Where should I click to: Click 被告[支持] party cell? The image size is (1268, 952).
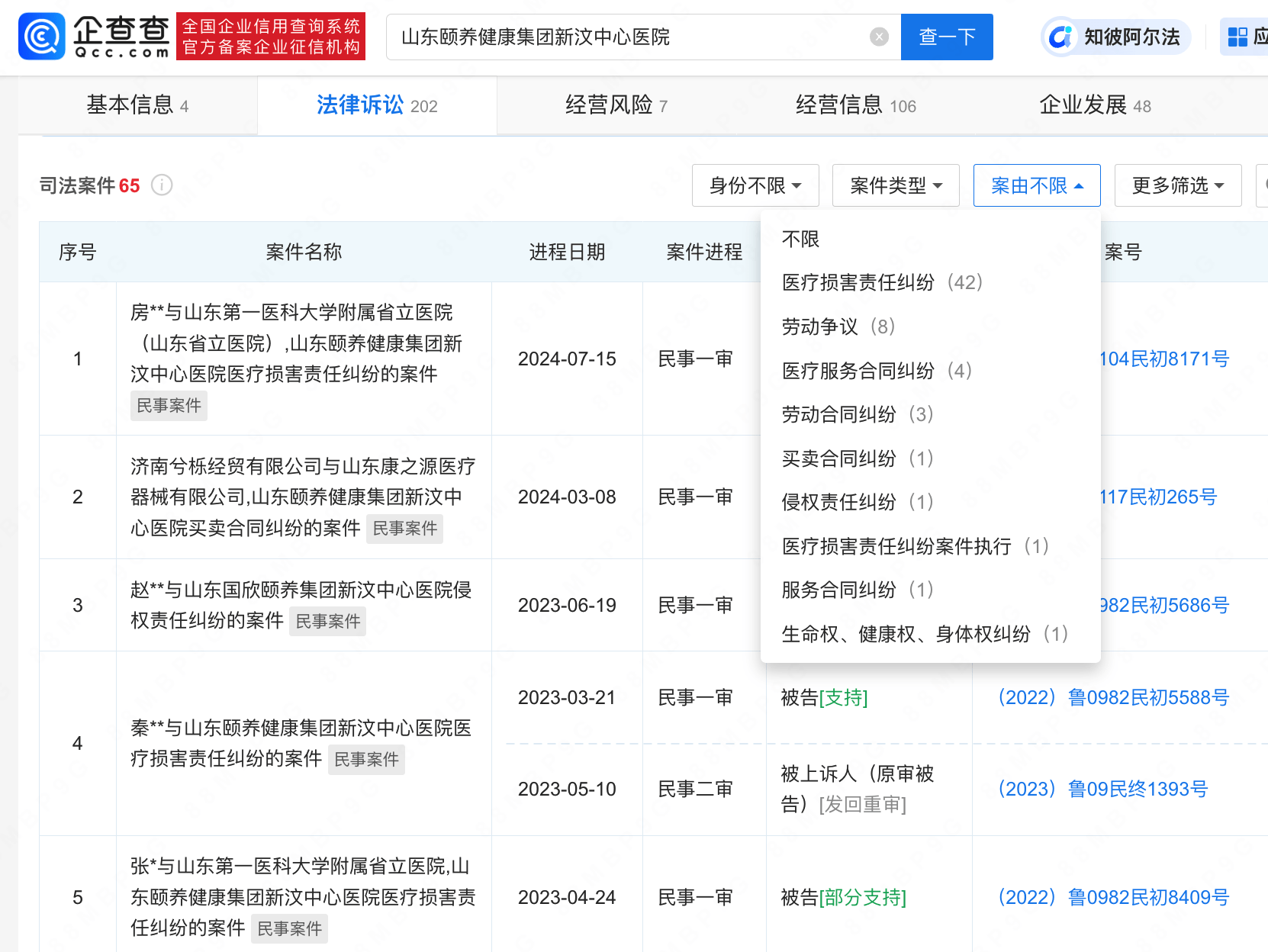(x=824, y=697)
